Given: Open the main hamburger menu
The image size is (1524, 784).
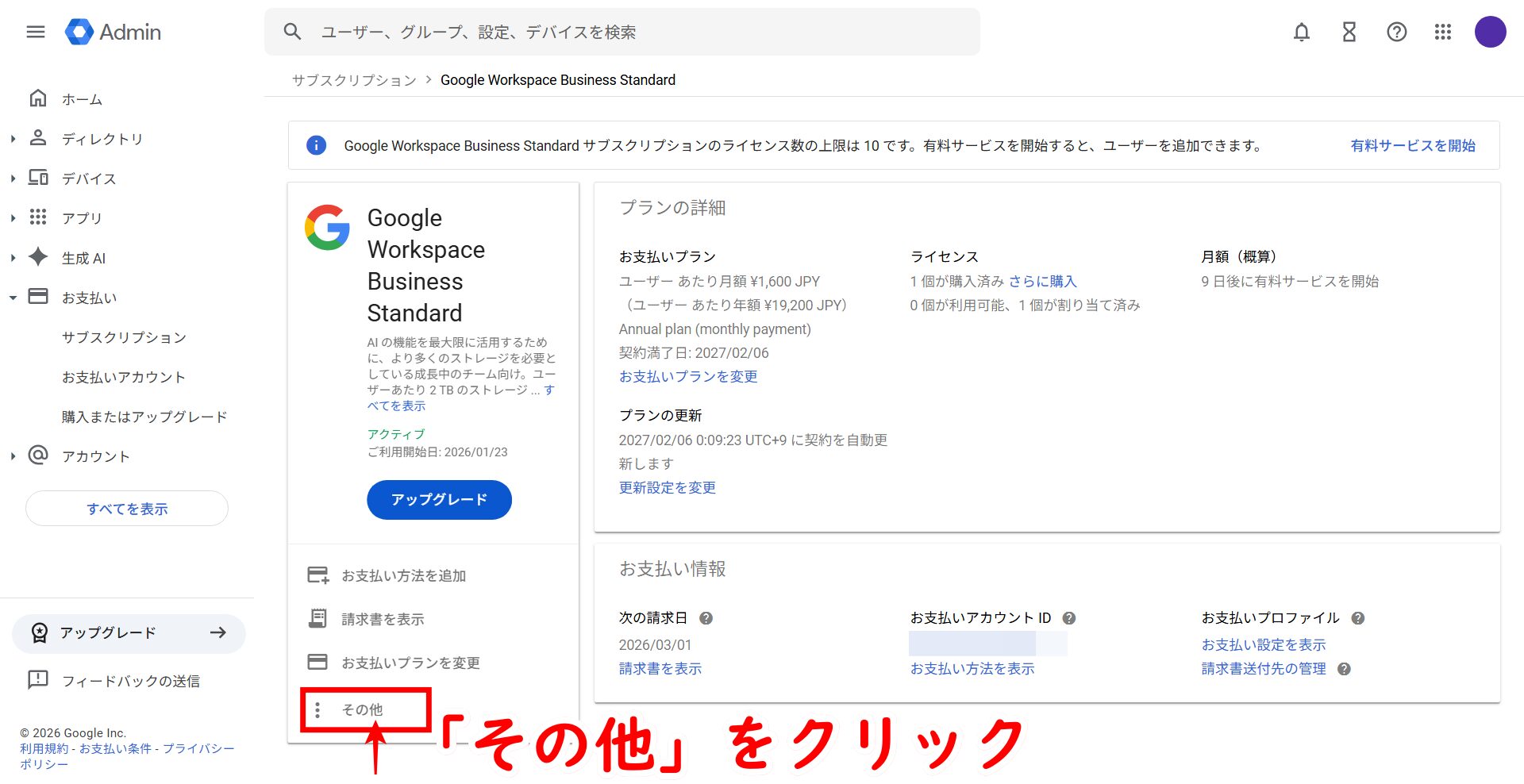Looking at the screenshot, I should coord(36,32).
